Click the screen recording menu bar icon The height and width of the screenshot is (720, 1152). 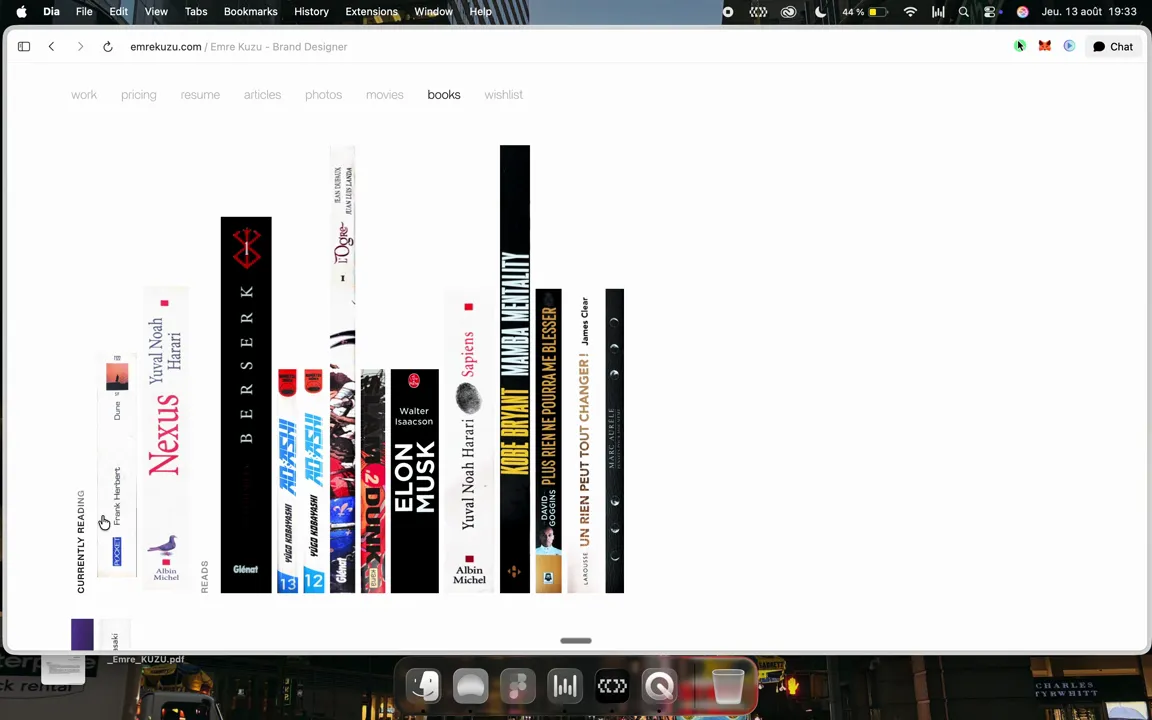728,12
